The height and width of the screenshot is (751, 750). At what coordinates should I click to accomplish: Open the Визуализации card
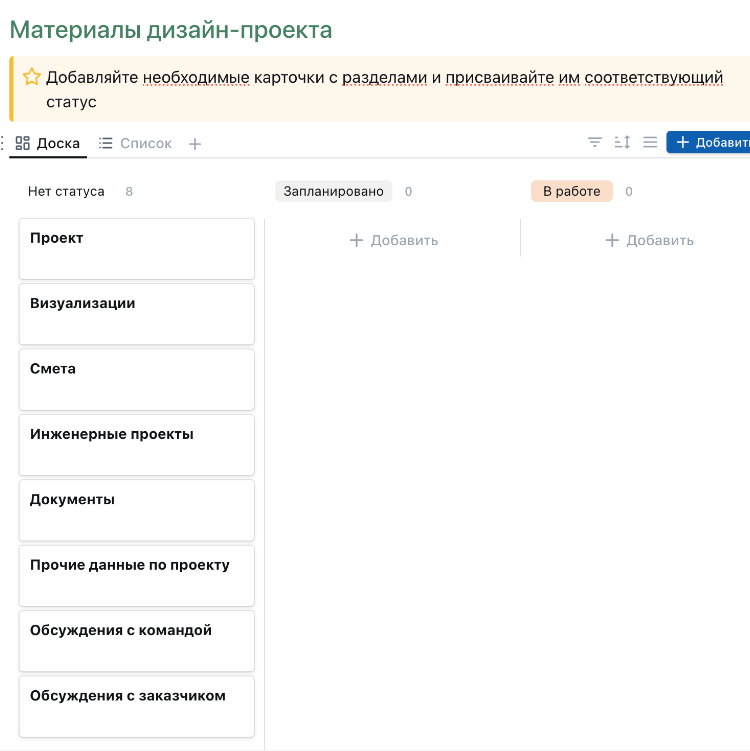[x=136, y=314]
